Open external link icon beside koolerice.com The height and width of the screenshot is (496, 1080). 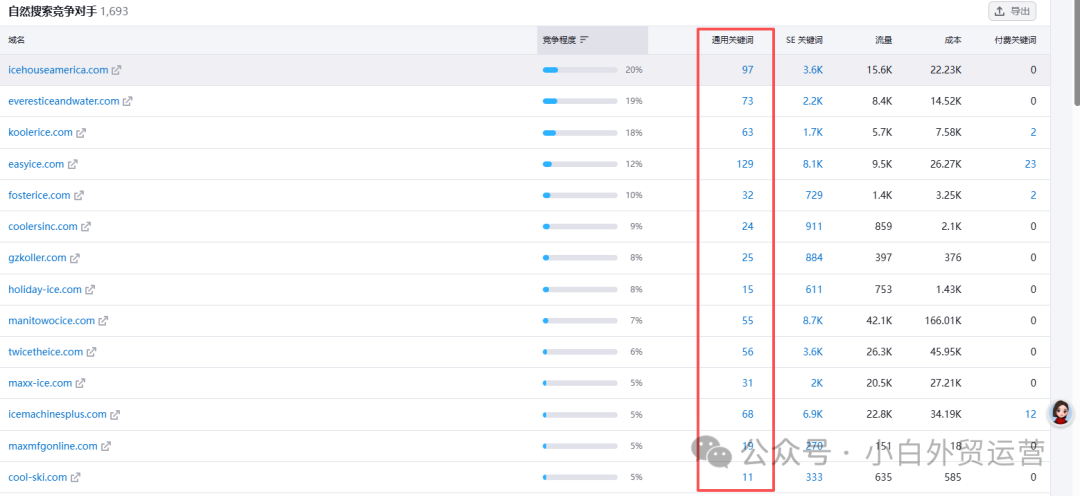[x=81, y=132]
